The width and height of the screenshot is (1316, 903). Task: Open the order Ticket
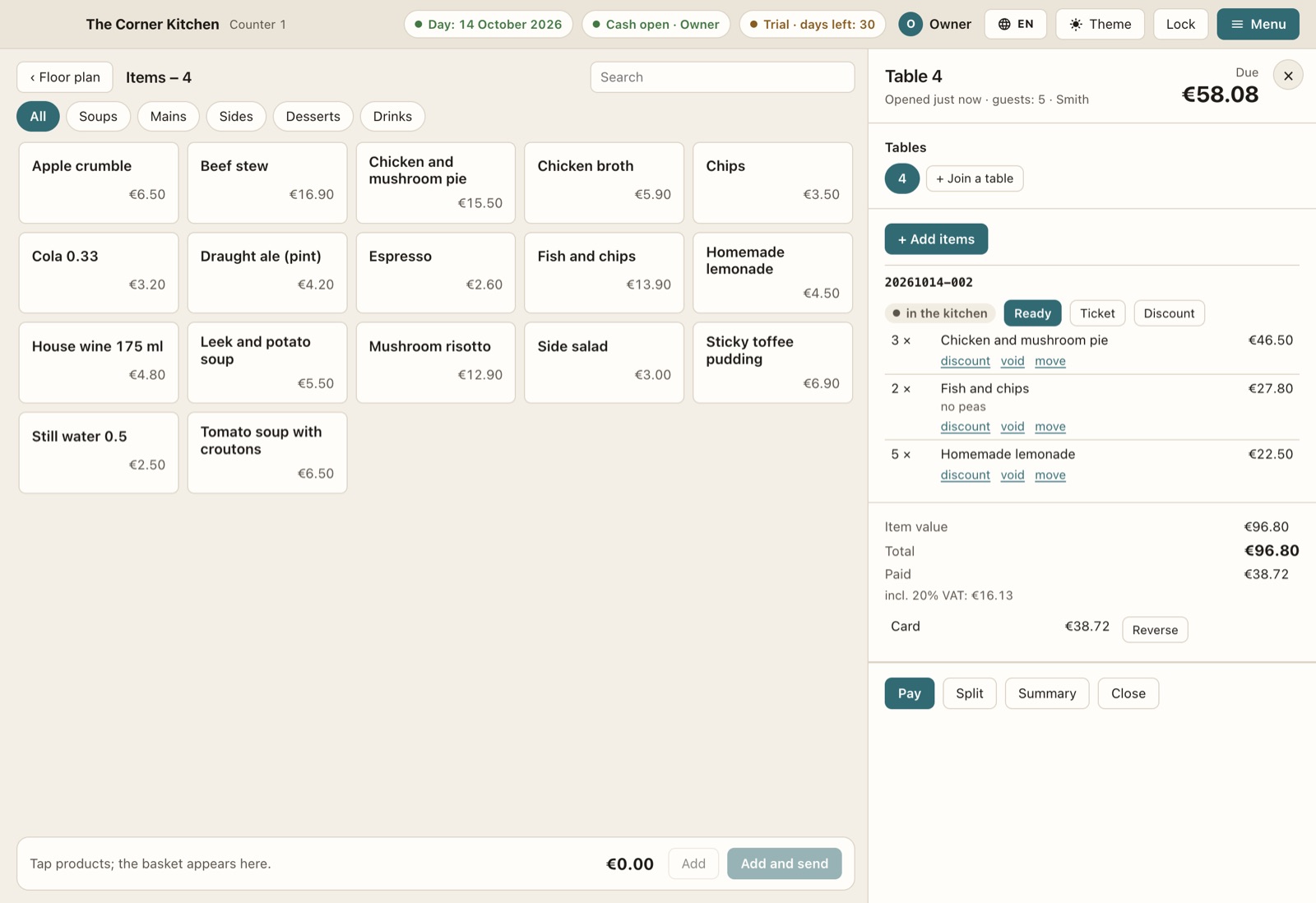tap(1097, 313)
